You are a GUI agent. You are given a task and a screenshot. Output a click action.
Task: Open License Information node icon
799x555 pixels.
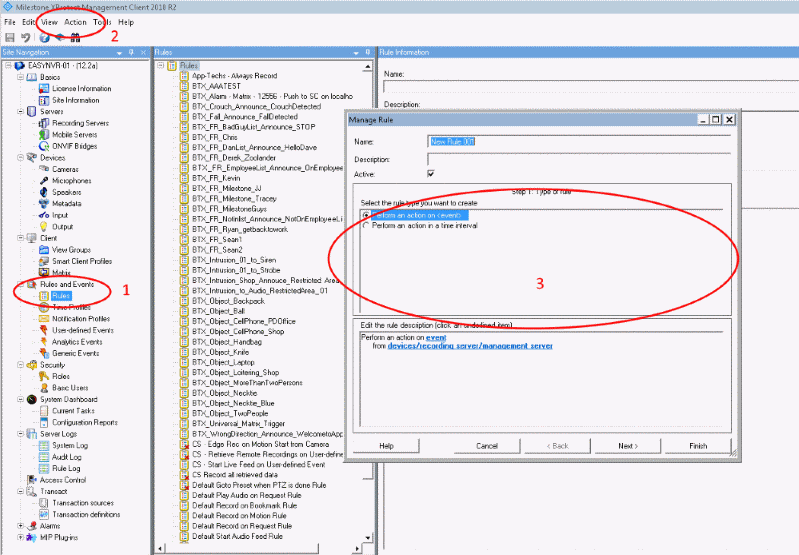coord(44,89)
